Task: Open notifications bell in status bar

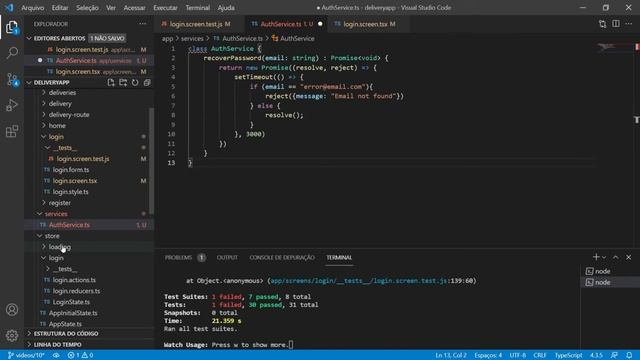Action: (629, 355)
